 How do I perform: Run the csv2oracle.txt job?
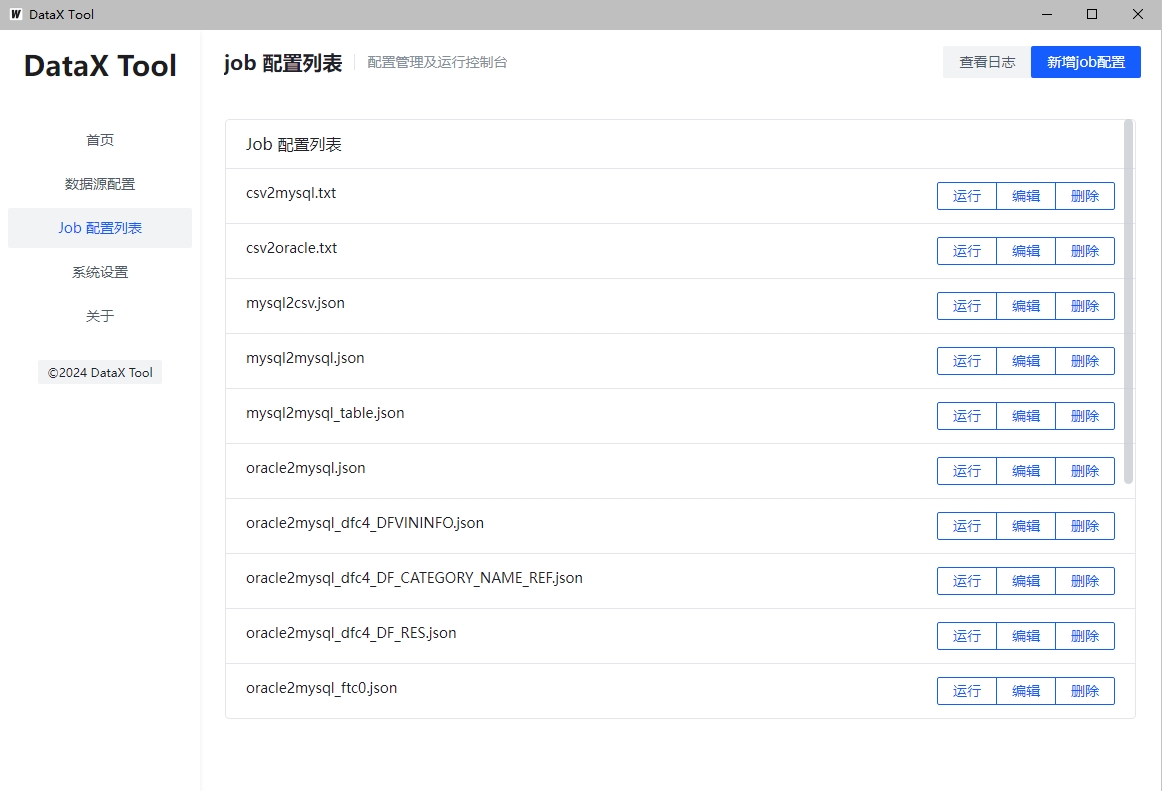(966, 251)
